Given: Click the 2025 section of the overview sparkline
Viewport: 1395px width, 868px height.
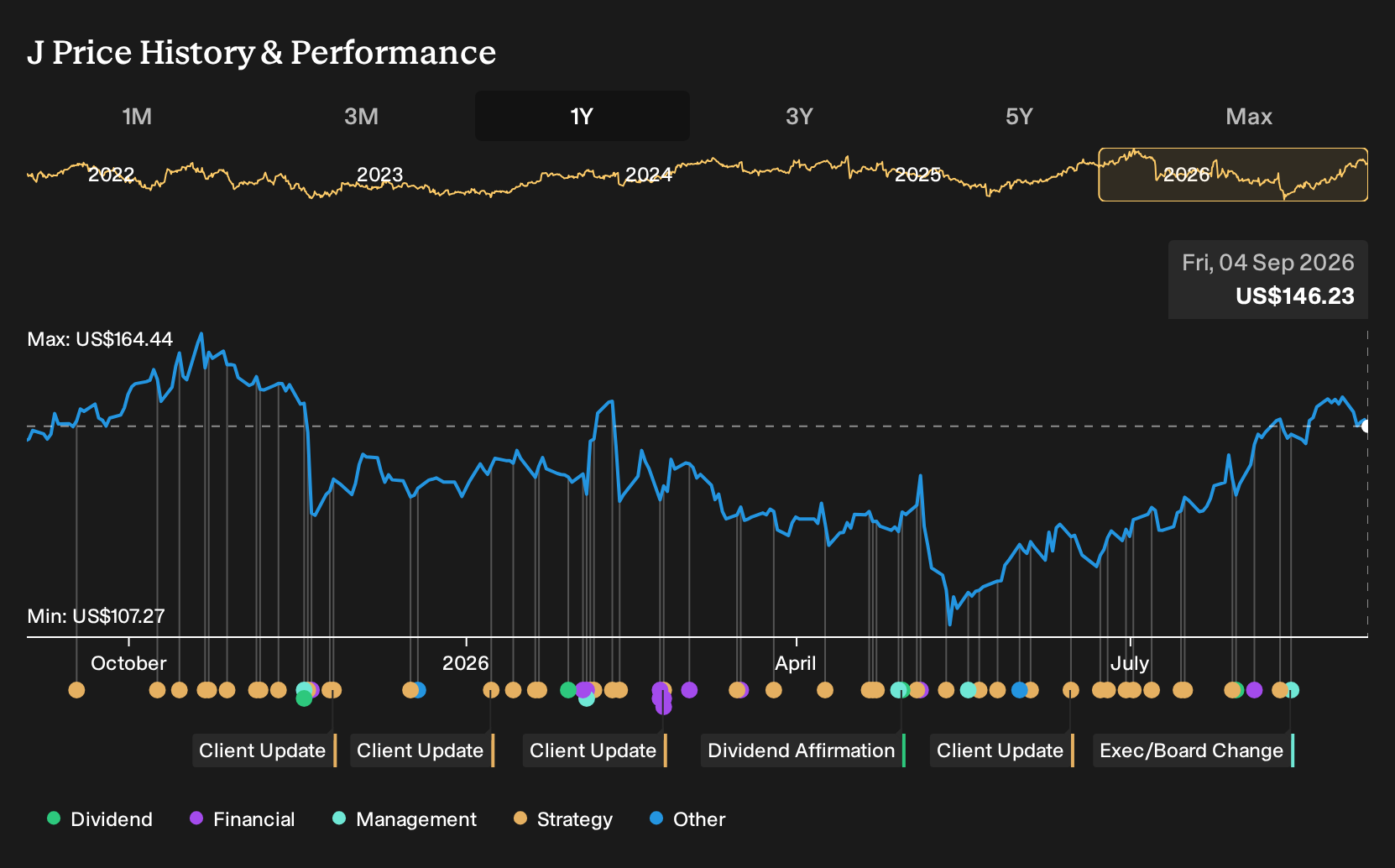Looking at the screenshot, I should (917, 175).
